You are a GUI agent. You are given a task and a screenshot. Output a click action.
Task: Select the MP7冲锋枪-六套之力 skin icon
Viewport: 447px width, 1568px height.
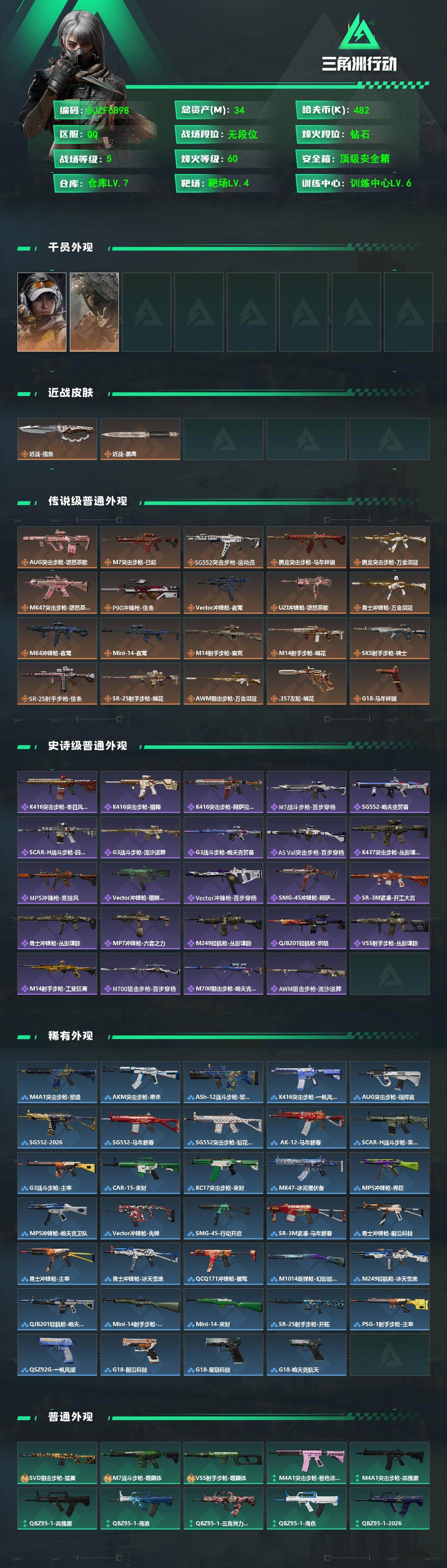point(140,928)
